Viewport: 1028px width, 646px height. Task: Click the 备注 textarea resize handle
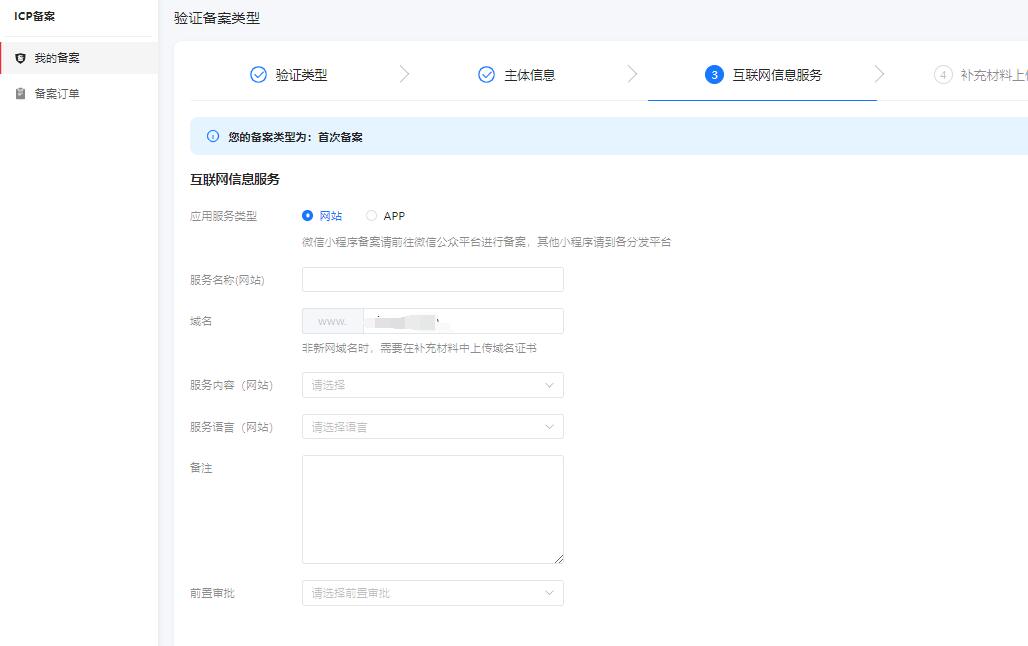coord(559,559)
